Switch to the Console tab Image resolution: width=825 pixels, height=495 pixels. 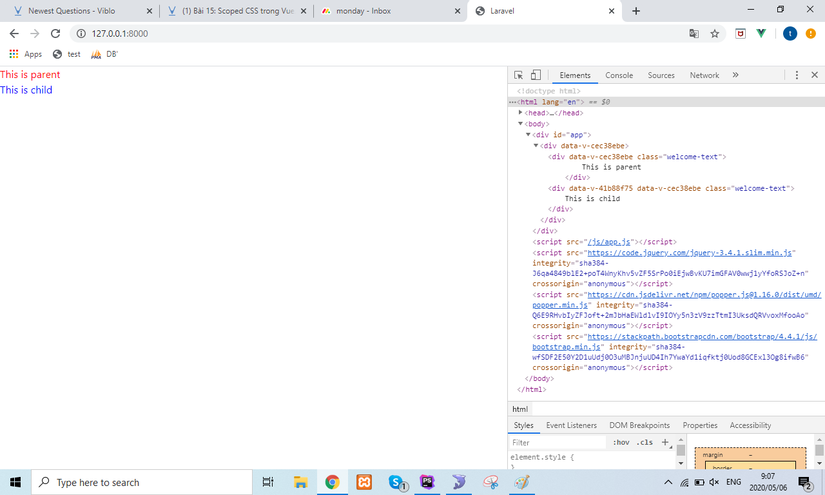619,75
